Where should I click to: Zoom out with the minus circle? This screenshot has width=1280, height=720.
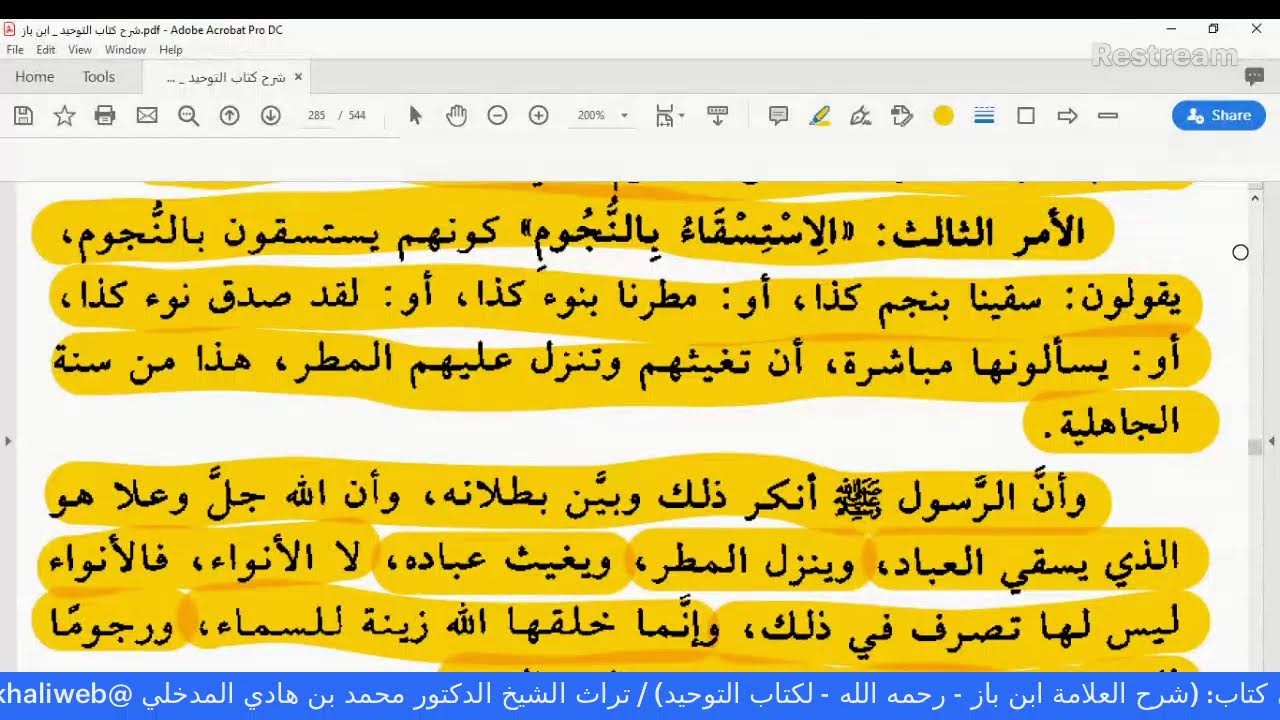pos(497,116)
